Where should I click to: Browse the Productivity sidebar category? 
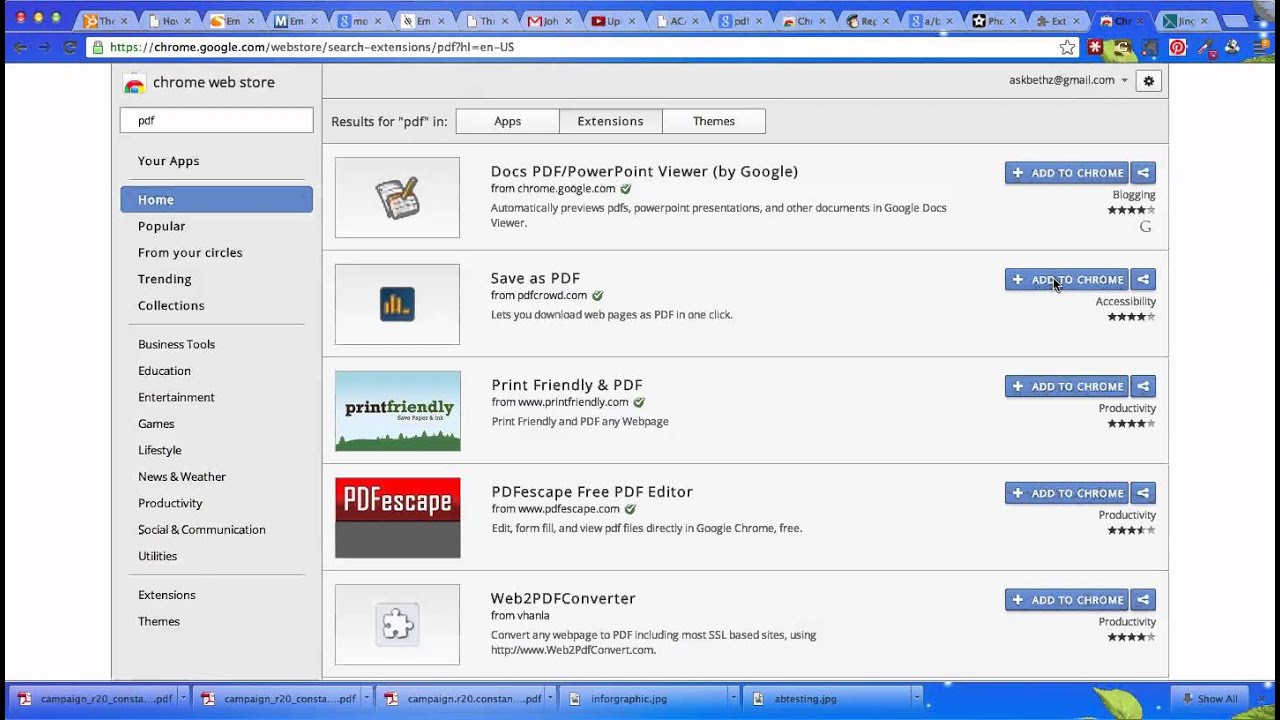170,503
